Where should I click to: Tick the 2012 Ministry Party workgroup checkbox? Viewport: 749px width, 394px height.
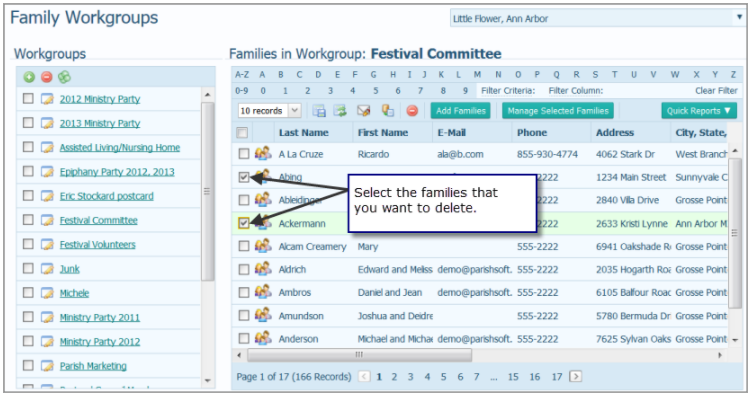tap(28, 98)
